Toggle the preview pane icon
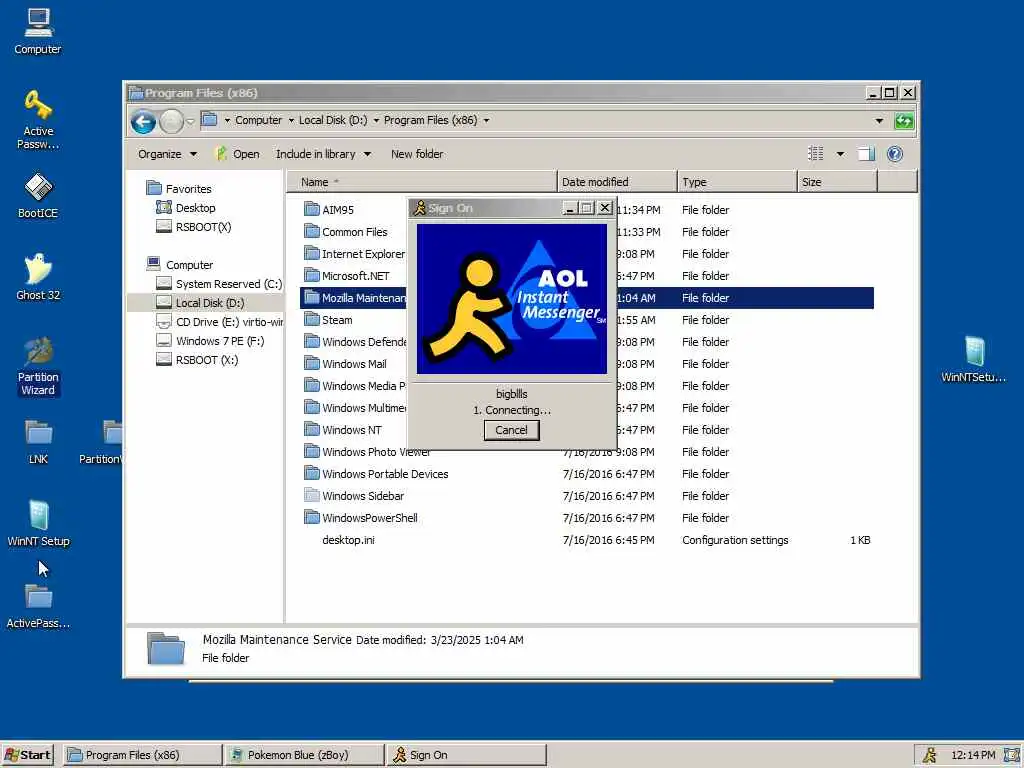 [x=866, y=154]
